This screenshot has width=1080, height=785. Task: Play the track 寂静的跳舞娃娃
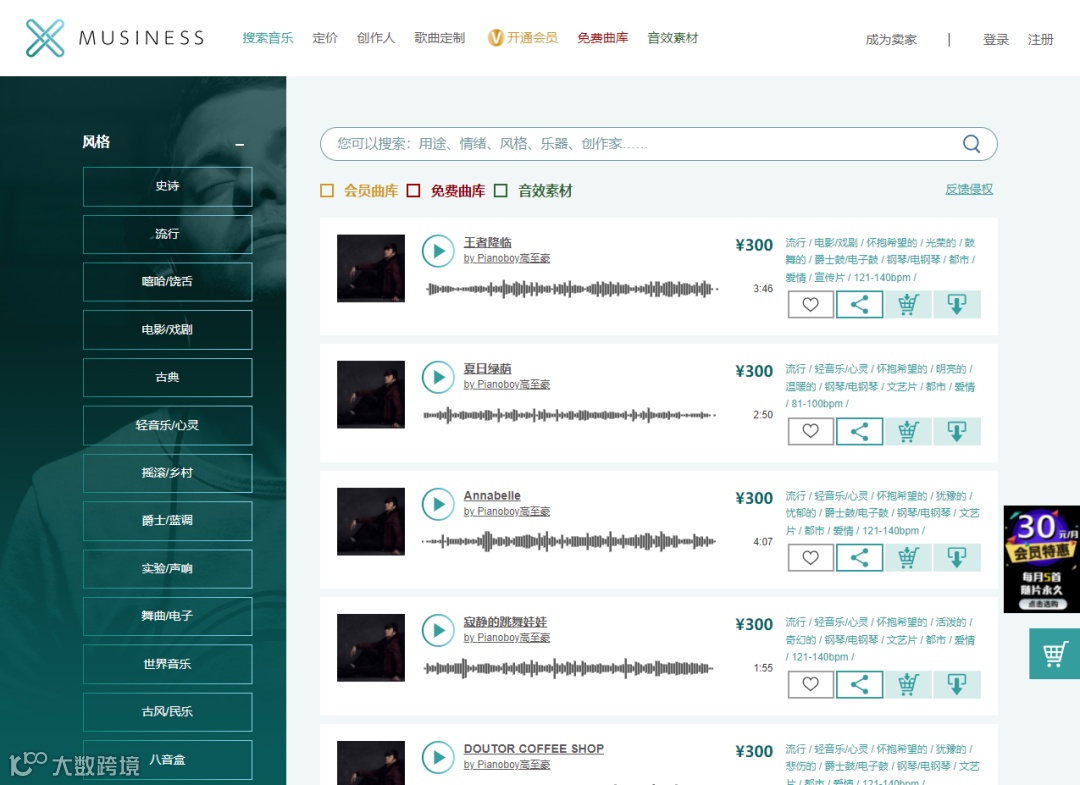click(x=438, y=631)
